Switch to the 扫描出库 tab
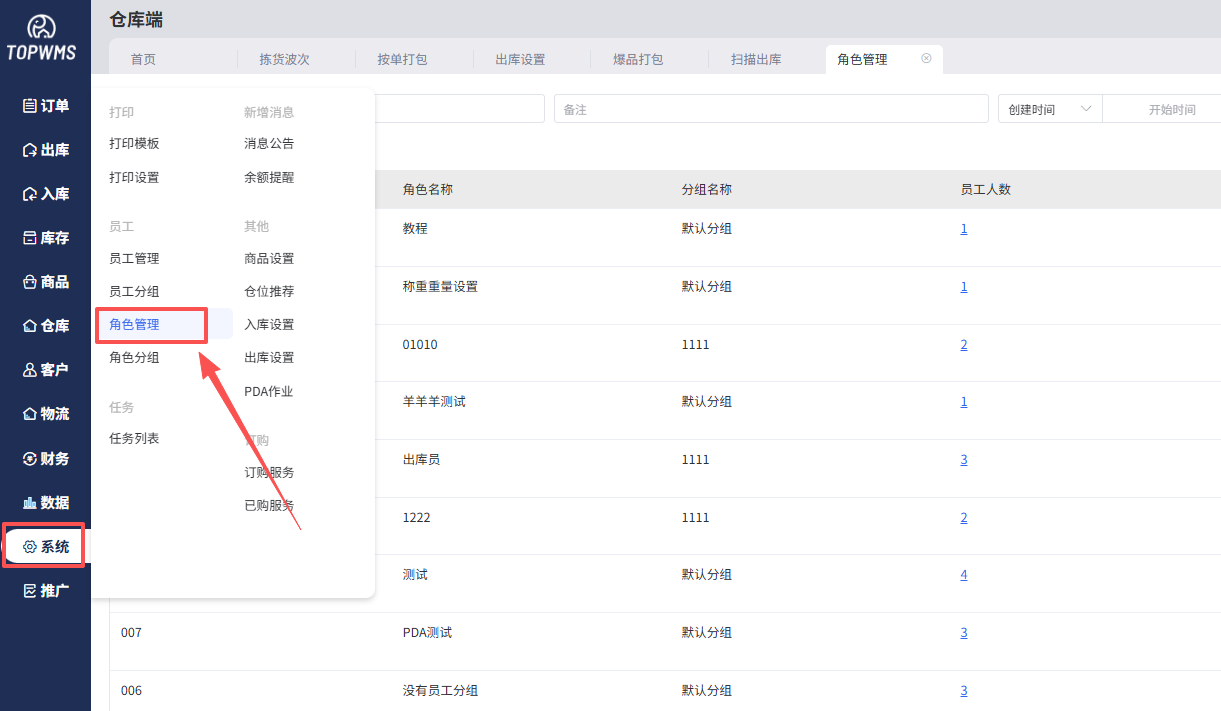 (756, 59)
